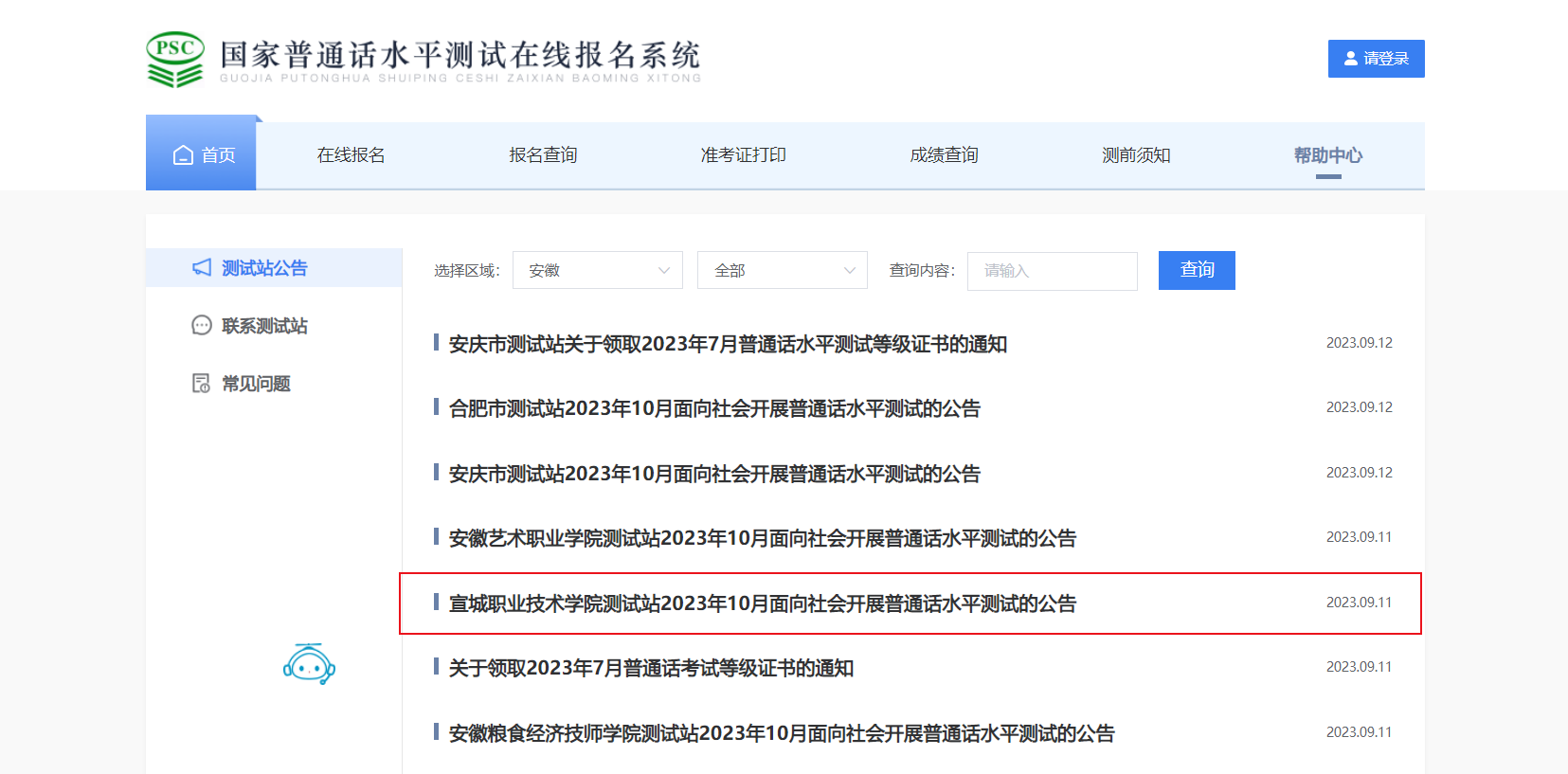Viewport: 1568px width, 774px height.
Task: Click the PSC logo icon
Action: coord(175,60)
